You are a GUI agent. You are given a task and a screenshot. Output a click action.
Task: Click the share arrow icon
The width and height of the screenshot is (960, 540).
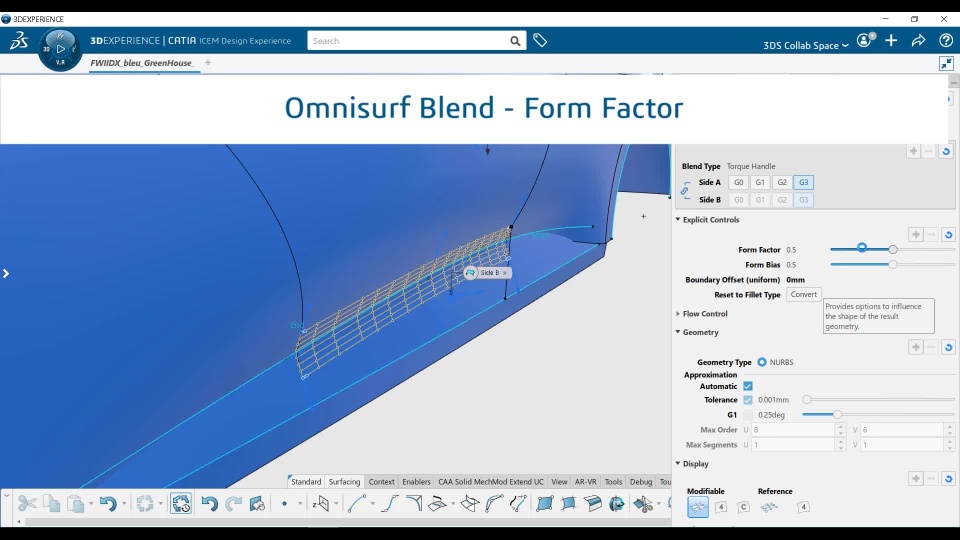[918, 40]
